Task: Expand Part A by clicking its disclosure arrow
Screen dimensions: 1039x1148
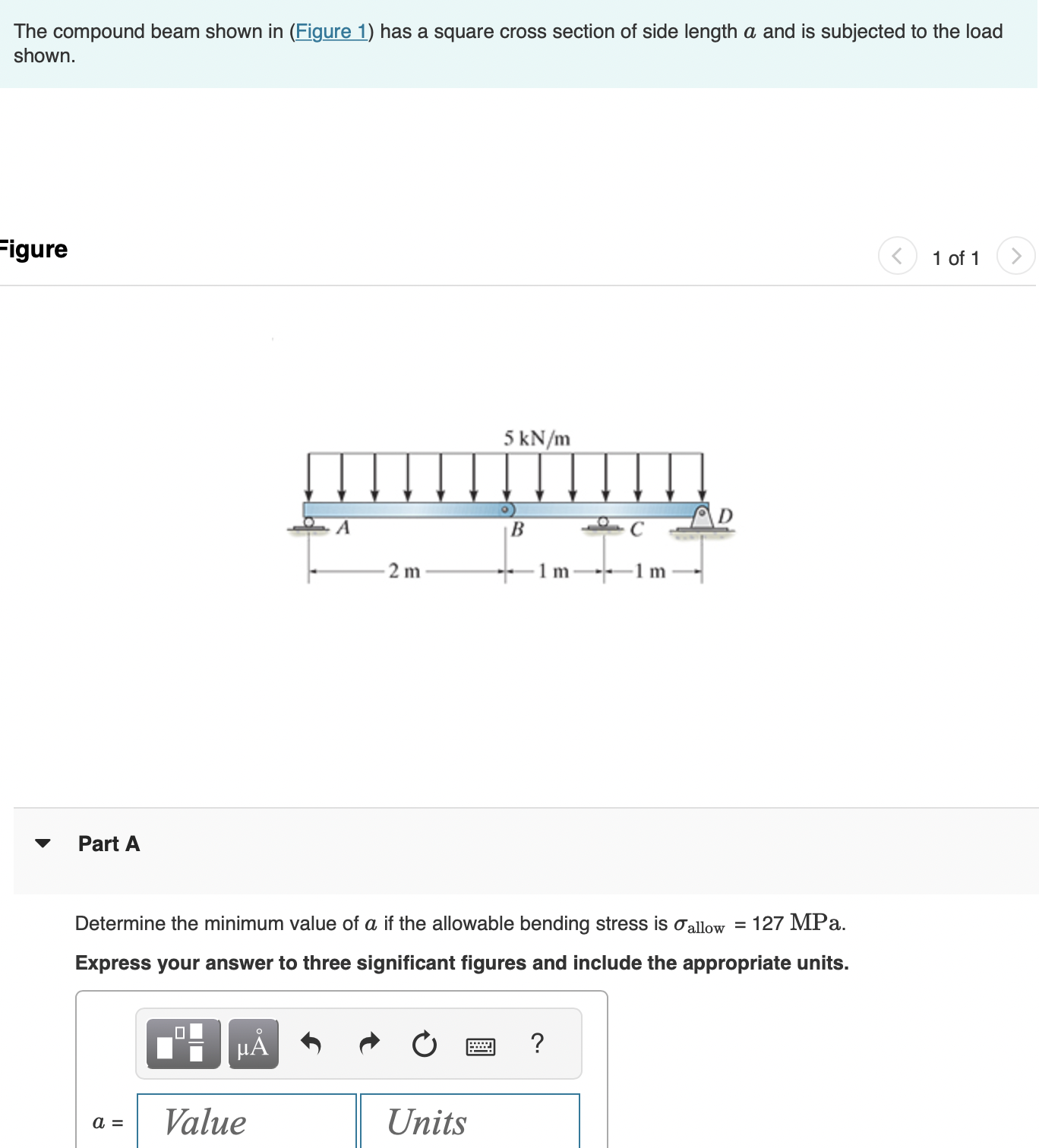Action: tap(43, 843)
